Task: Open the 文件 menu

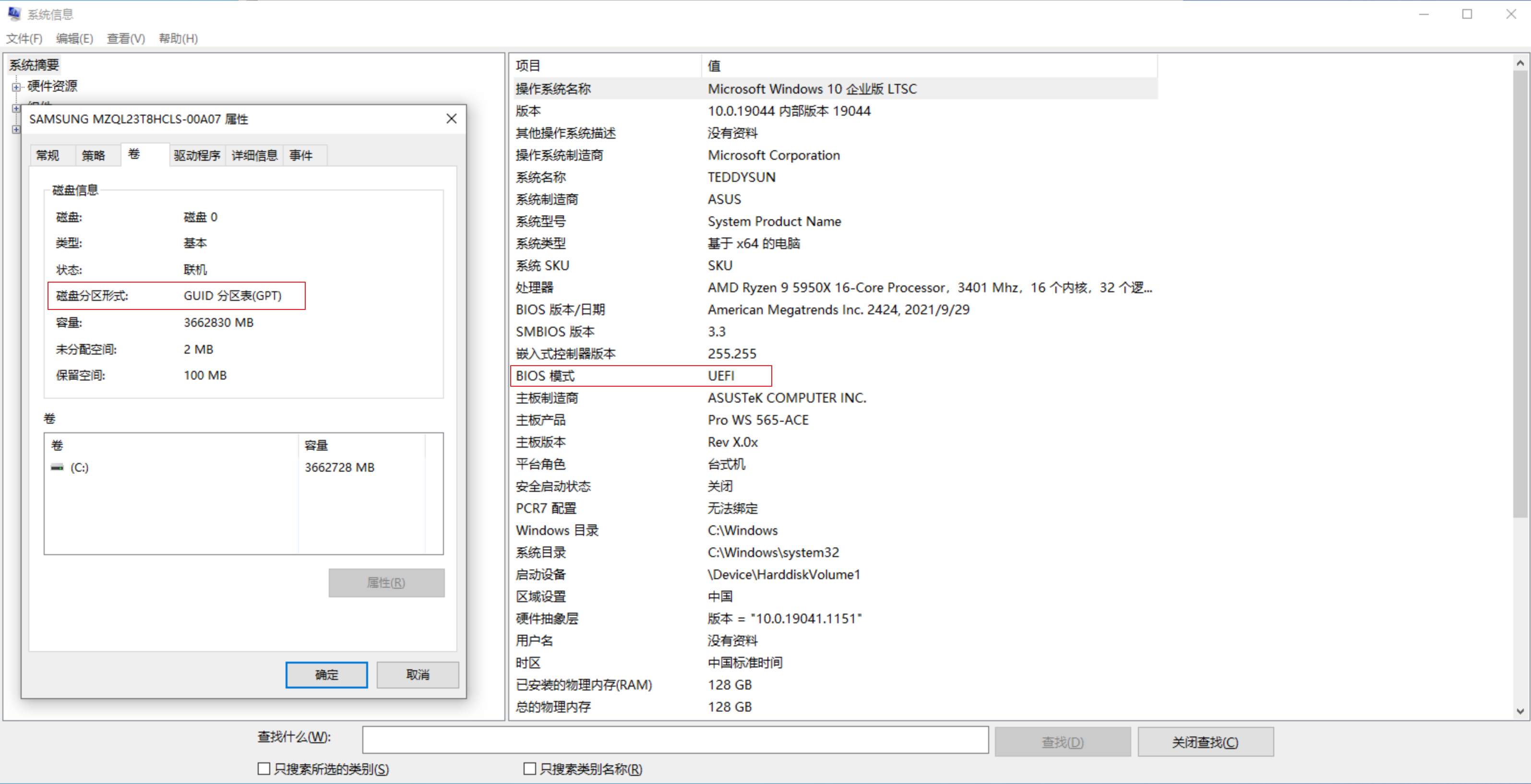Action: click(x=24, y=39)
